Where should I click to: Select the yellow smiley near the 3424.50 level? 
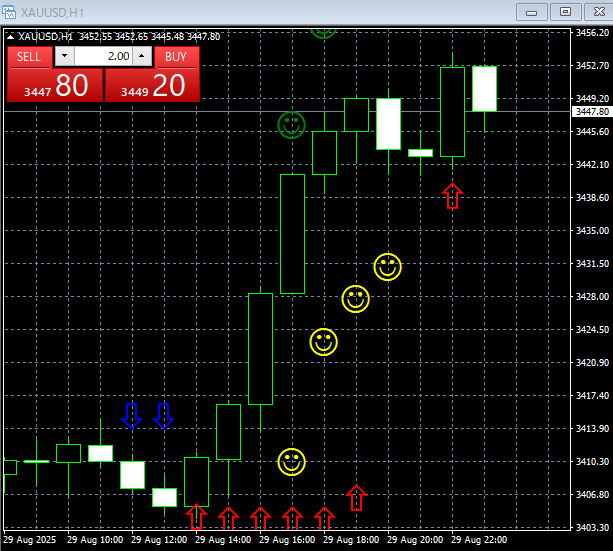(x=323, y=342)
